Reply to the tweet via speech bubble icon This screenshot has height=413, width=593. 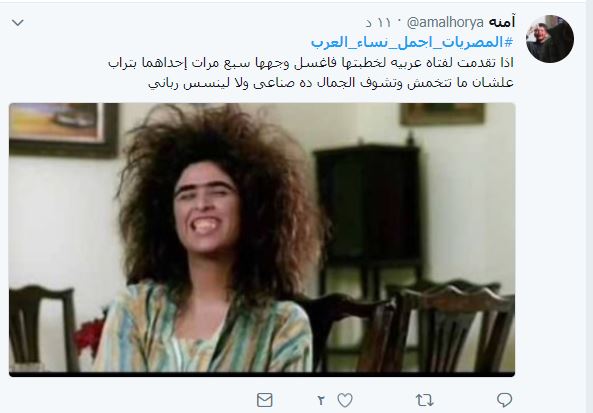tap(504, 400)
